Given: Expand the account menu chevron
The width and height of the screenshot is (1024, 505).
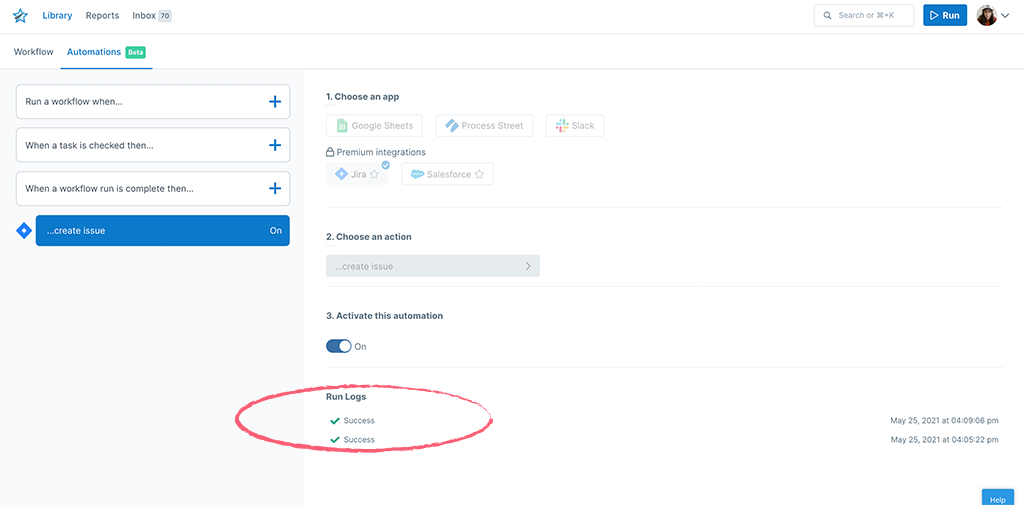Looking at the screenshot, I should tap(1005, 16).
